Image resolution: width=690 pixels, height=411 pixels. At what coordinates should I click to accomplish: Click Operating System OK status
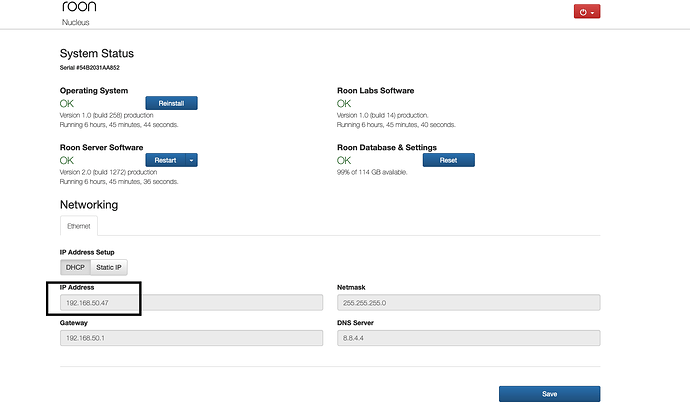click(x=67, y=103)
